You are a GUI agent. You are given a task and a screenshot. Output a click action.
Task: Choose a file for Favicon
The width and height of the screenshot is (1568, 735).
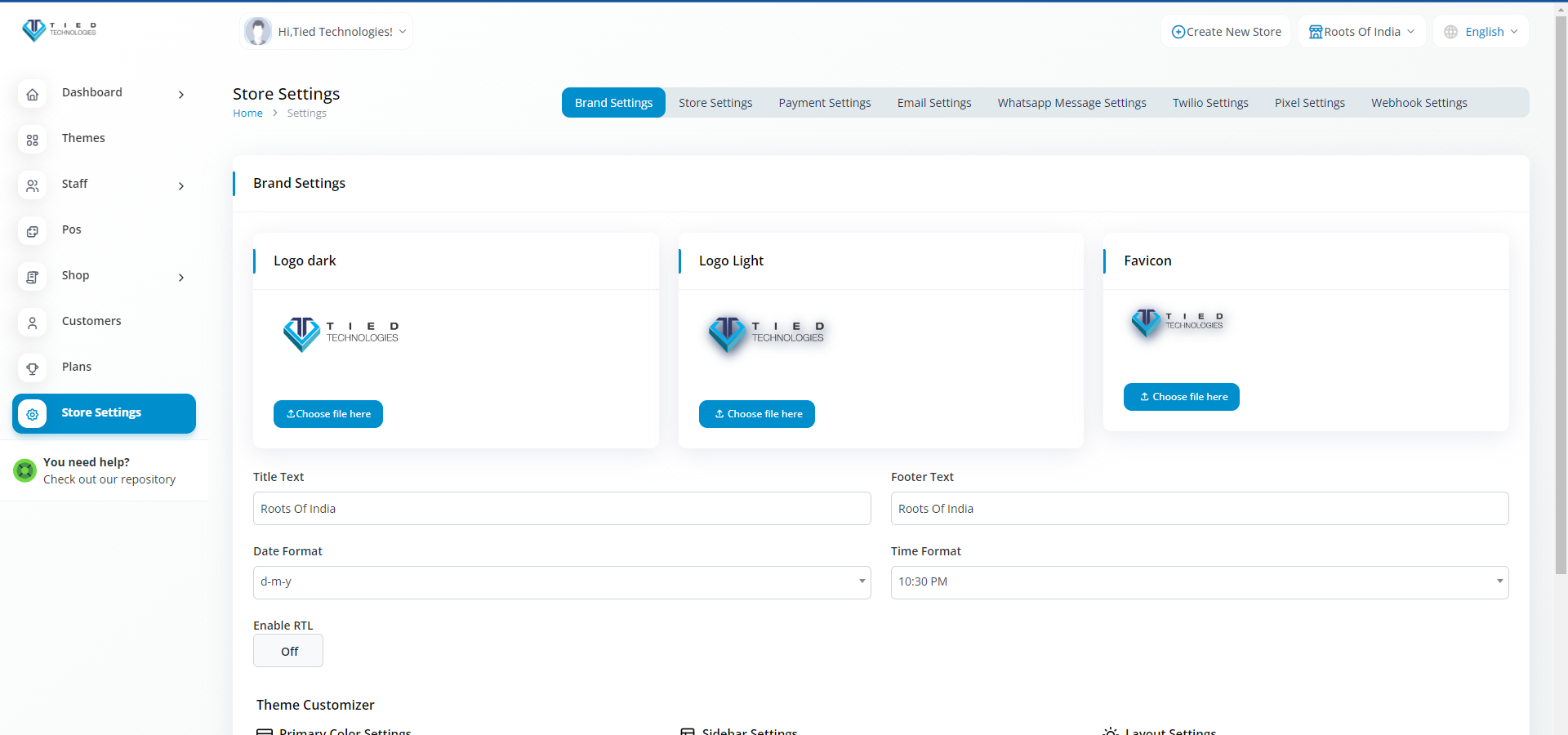click(x=1181, y=397)
